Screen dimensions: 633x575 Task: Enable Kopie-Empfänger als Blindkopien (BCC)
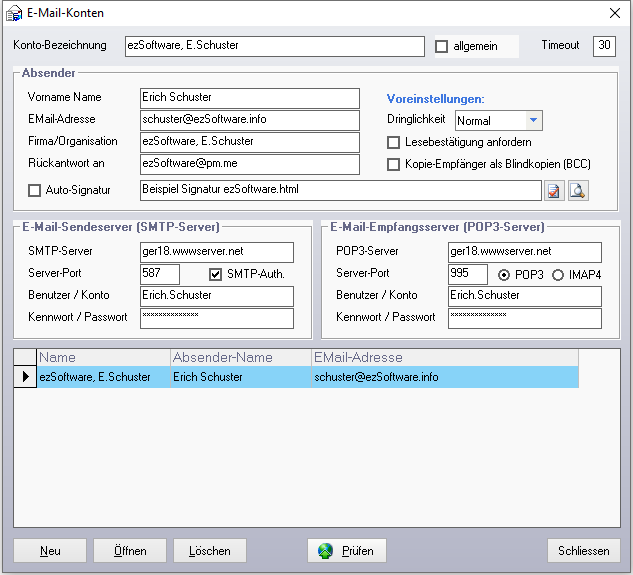[394, 164]
